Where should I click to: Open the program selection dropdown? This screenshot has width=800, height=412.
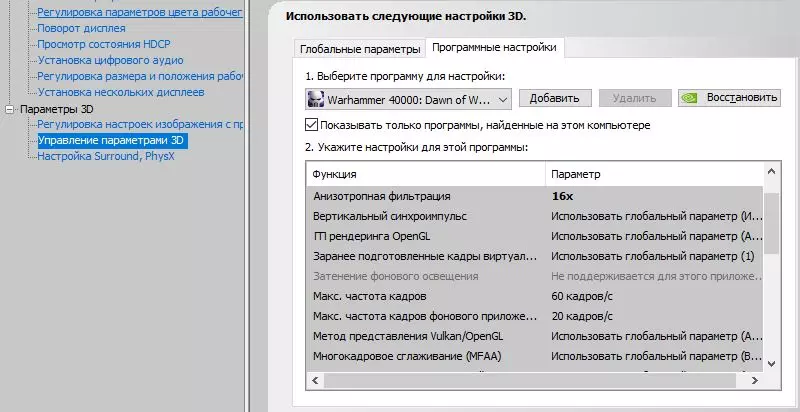pos(408,99)
